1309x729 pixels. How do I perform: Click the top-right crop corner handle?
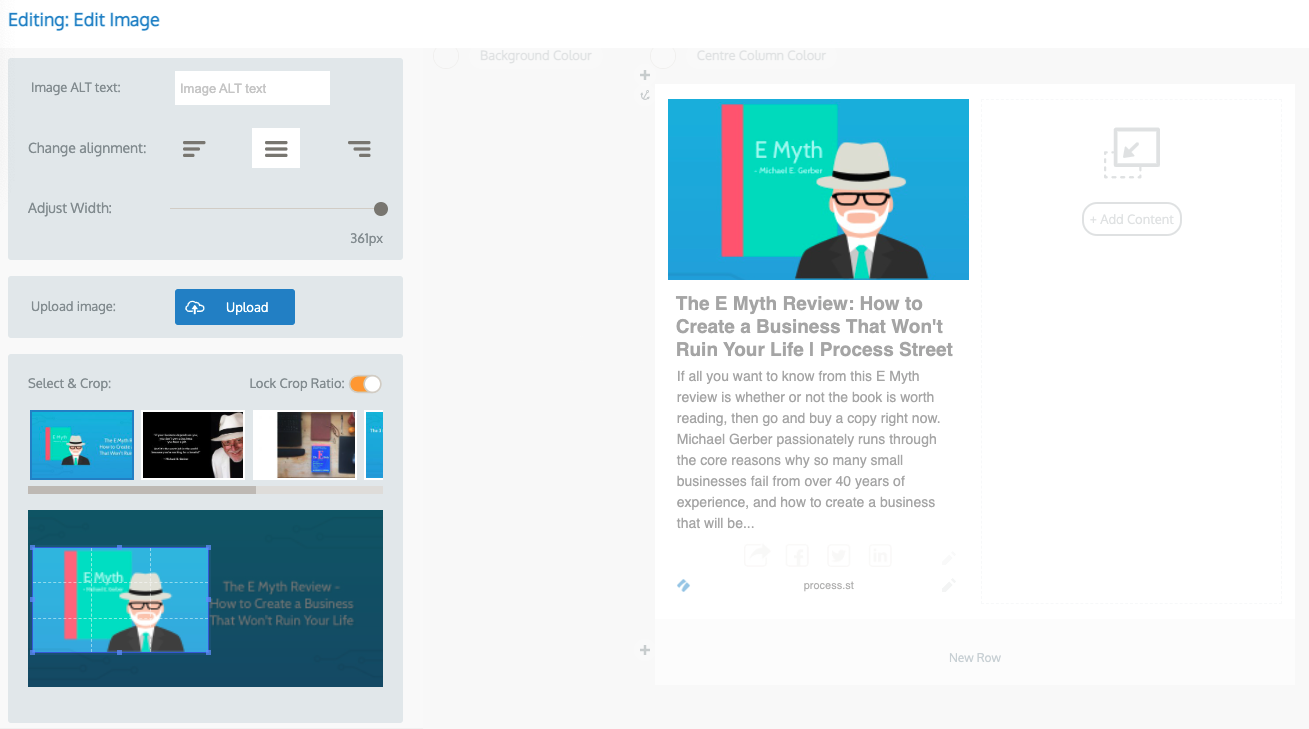point(208,547)
